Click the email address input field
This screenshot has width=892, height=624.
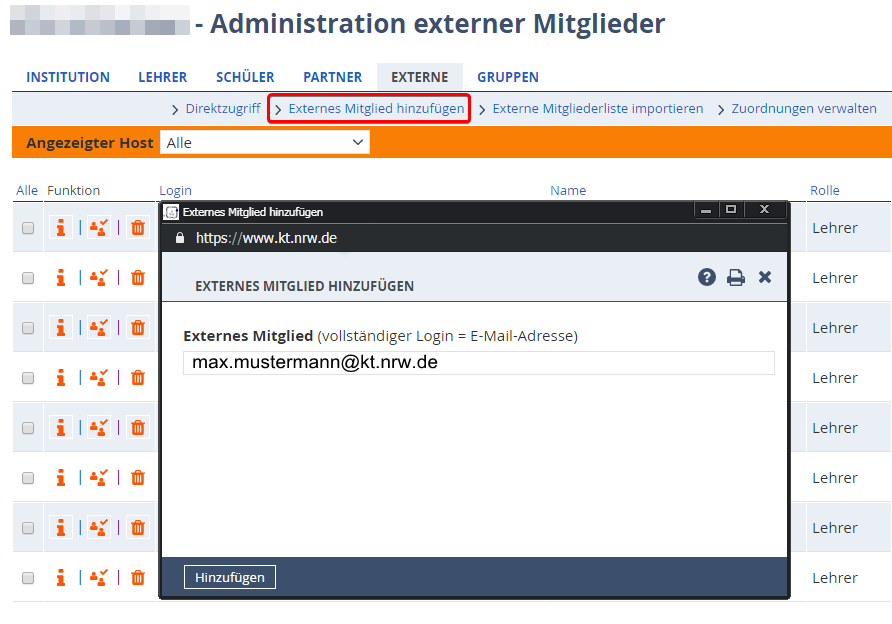[x=478, y=363]
